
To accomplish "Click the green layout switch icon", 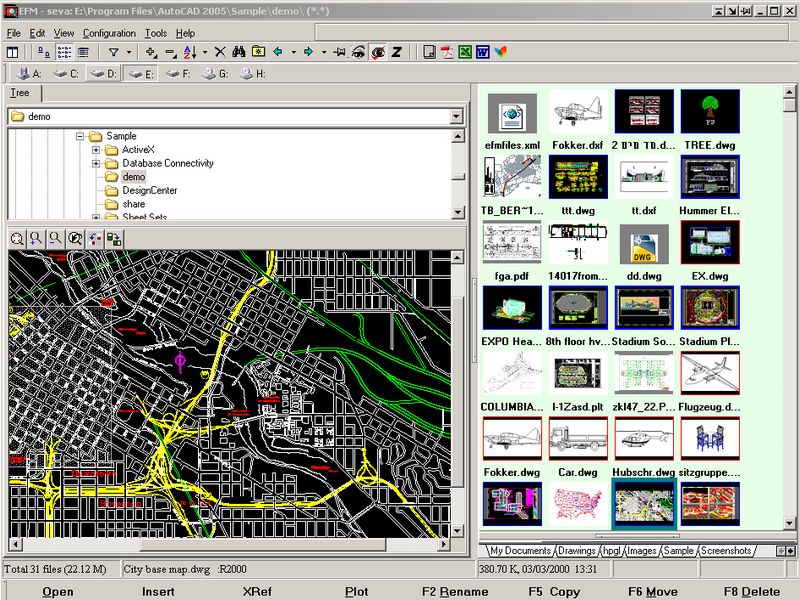I will click(114, 239).
